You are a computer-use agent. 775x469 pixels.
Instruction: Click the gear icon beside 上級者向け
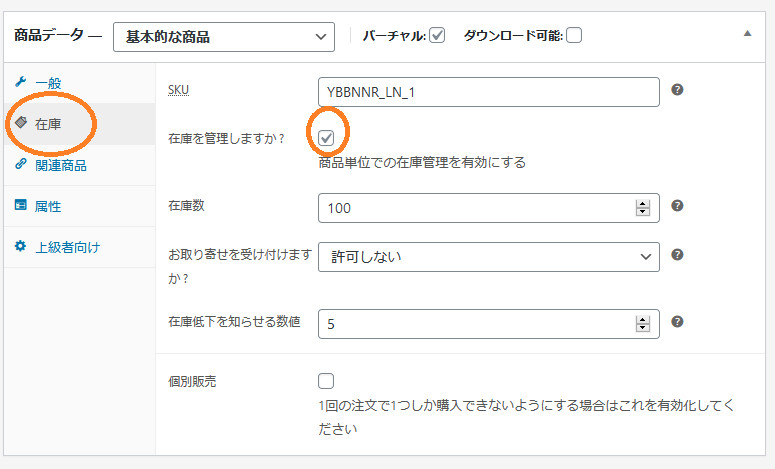tap(20, 246)
